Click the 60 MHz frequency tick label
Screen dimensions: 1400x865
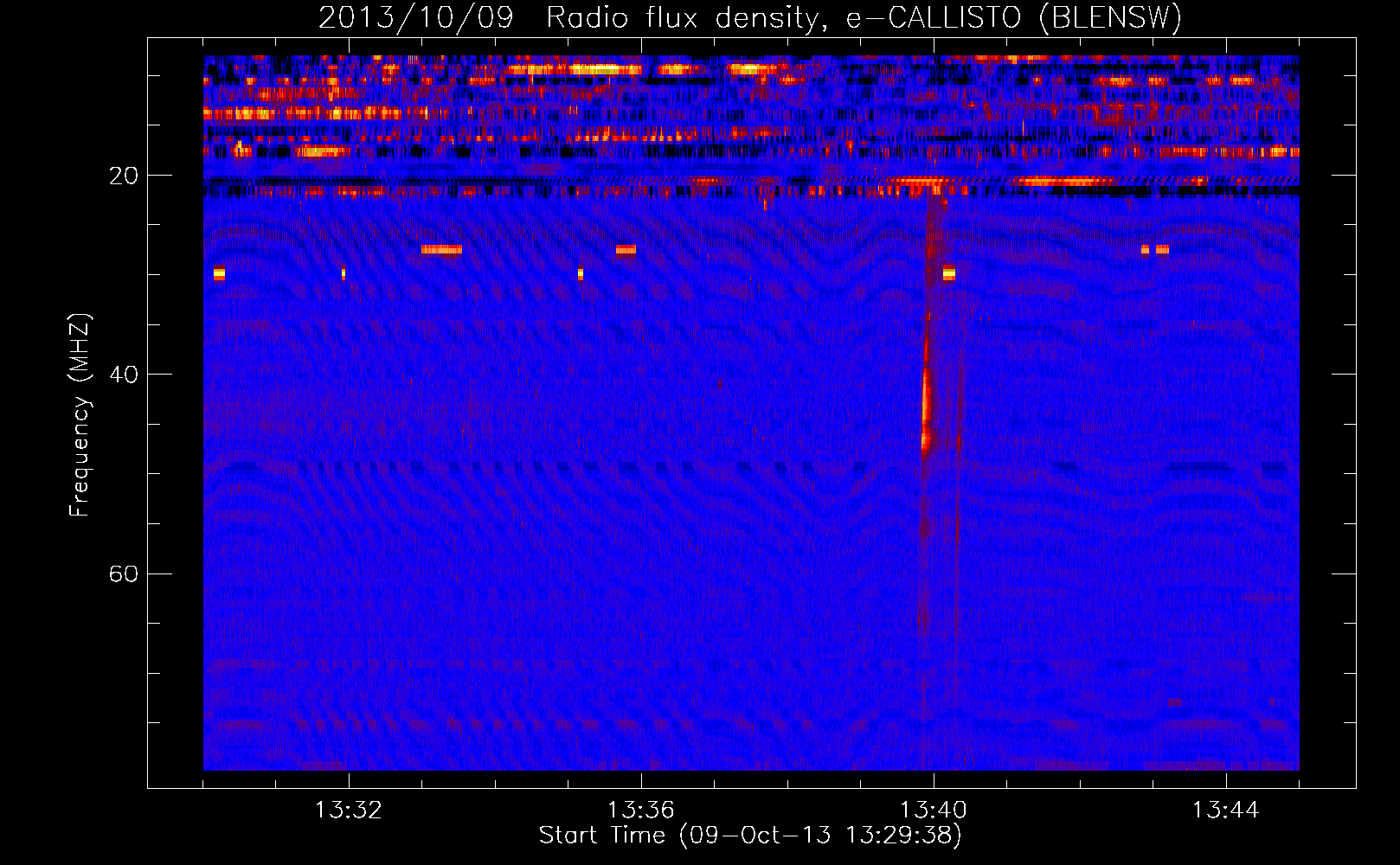124,573
